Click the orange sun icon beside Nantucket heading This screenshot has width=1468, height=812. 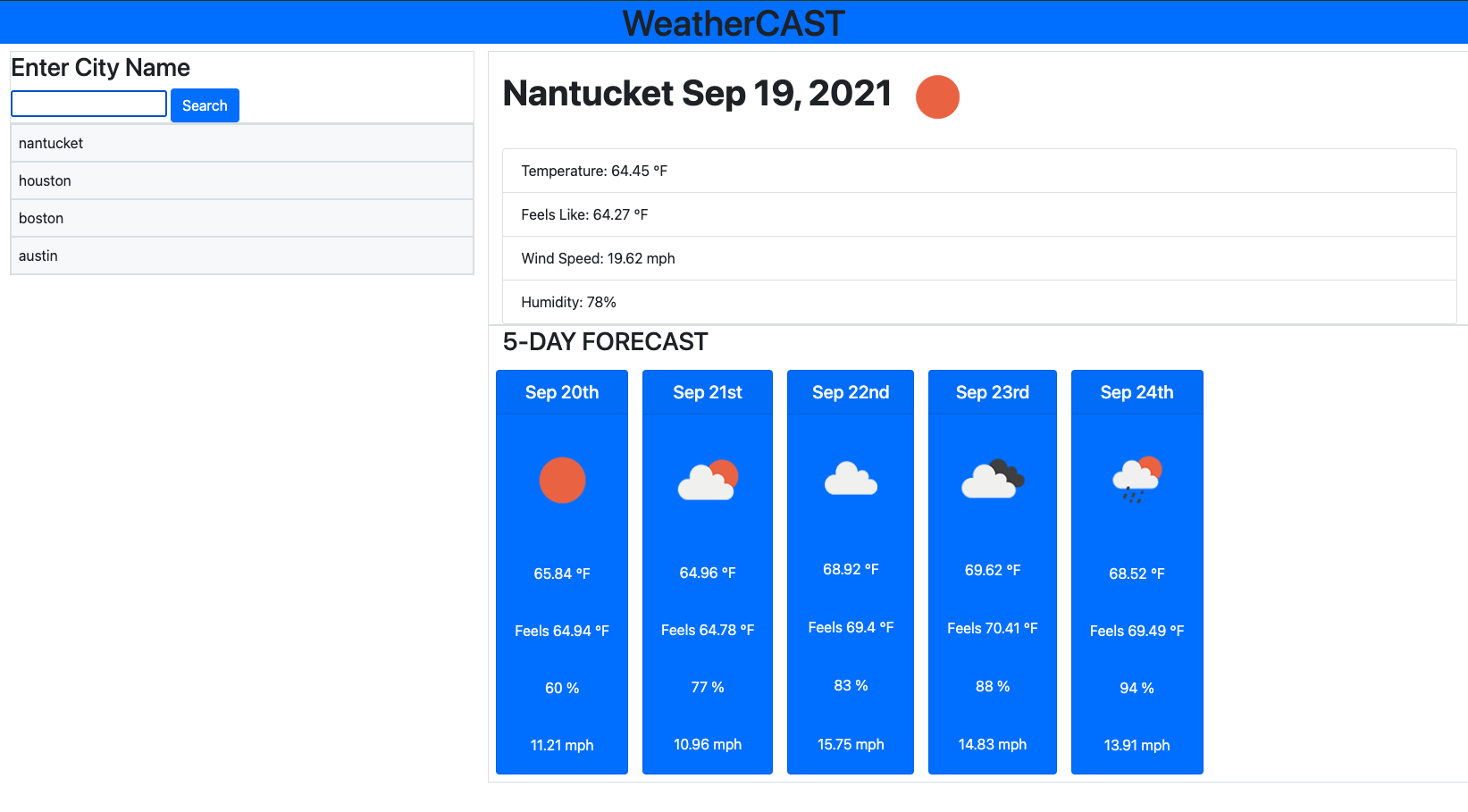click(937, 96)
